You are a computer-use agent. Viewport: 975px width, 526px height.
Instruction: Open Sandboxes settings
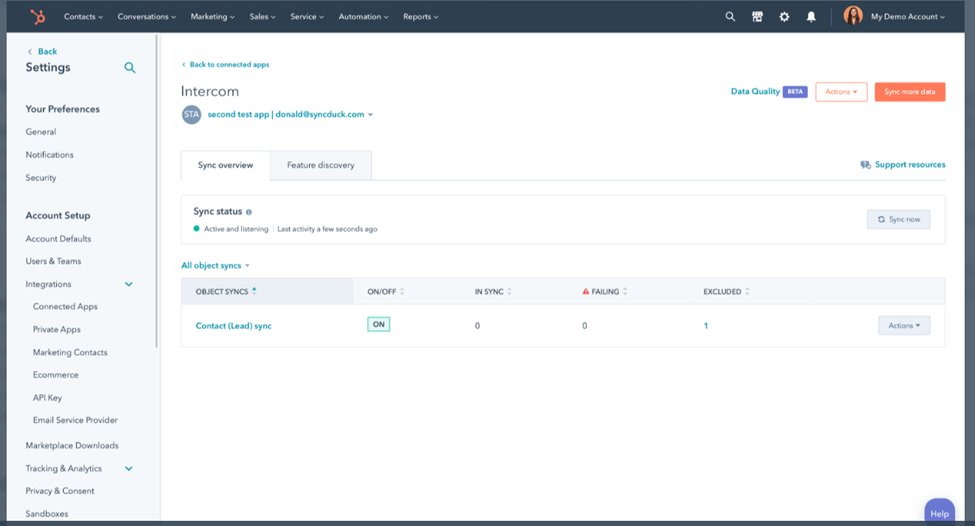tap(47, 514)
